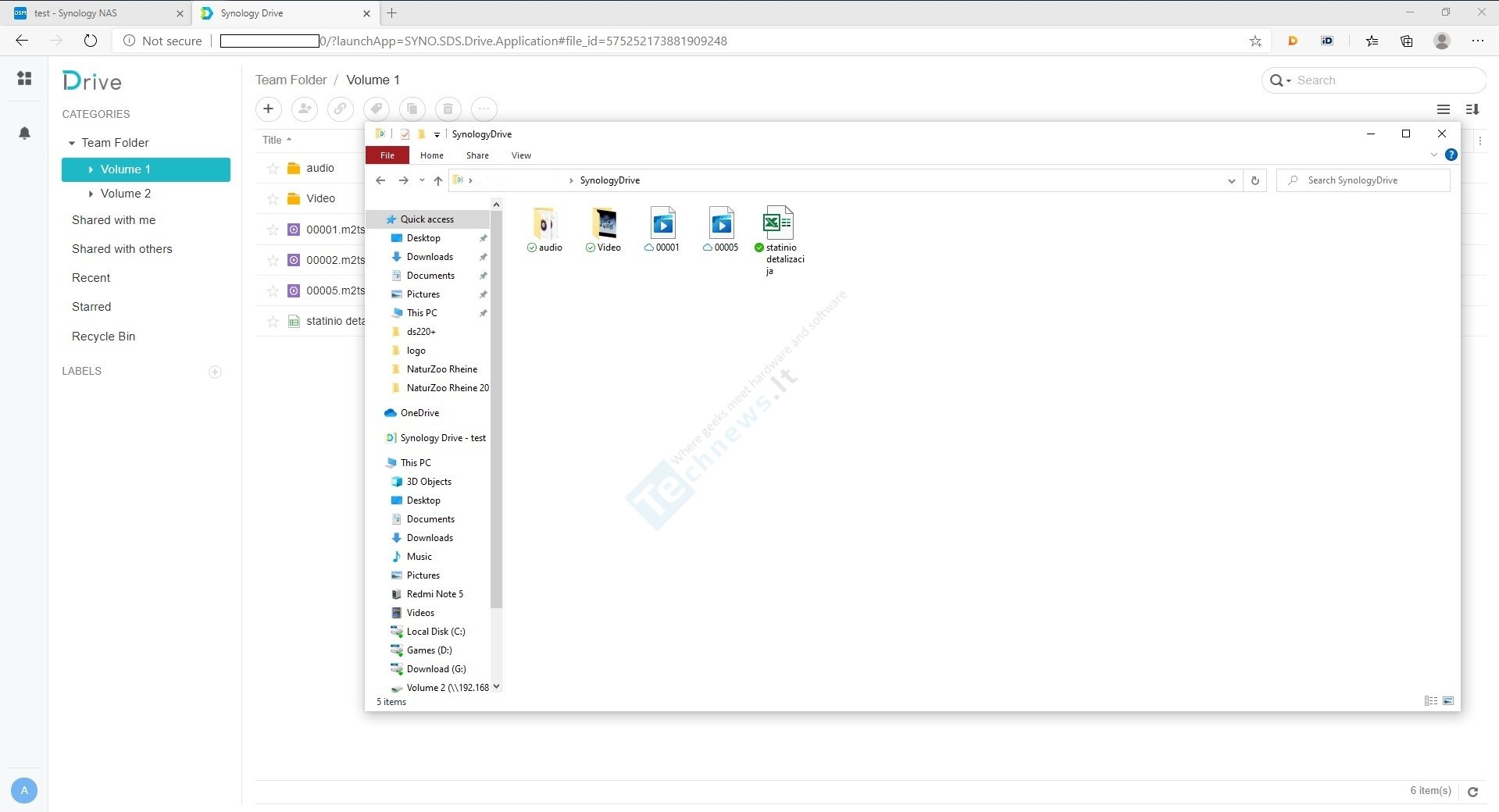Click the Explorer Up one level arrow
Viewport: 1499px width, 812px height.
point(438,180)
